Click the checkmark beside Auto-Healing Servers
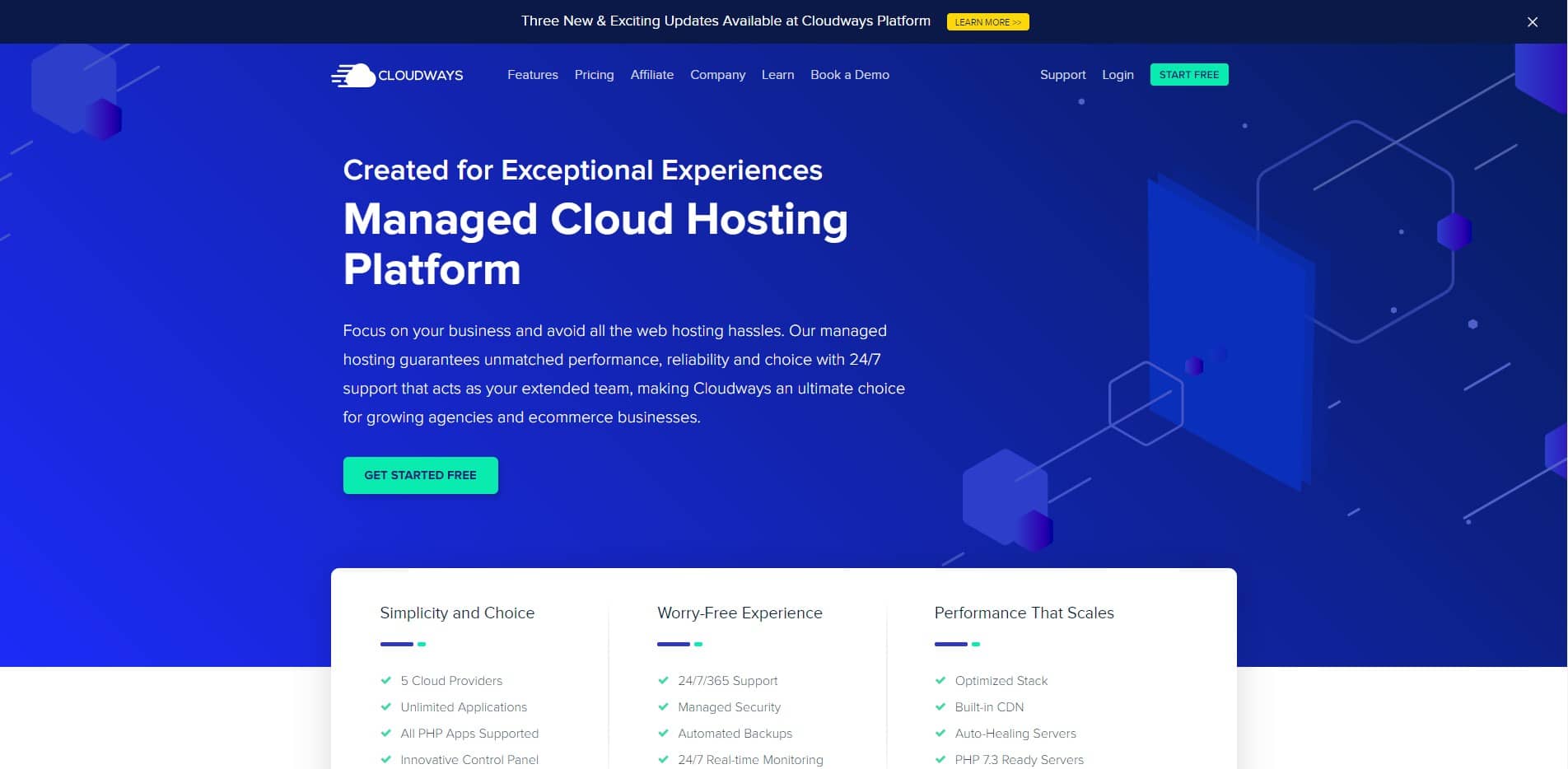Image resolution: width=1568 pixels, height=769 pixels. (x=940, y=733)
